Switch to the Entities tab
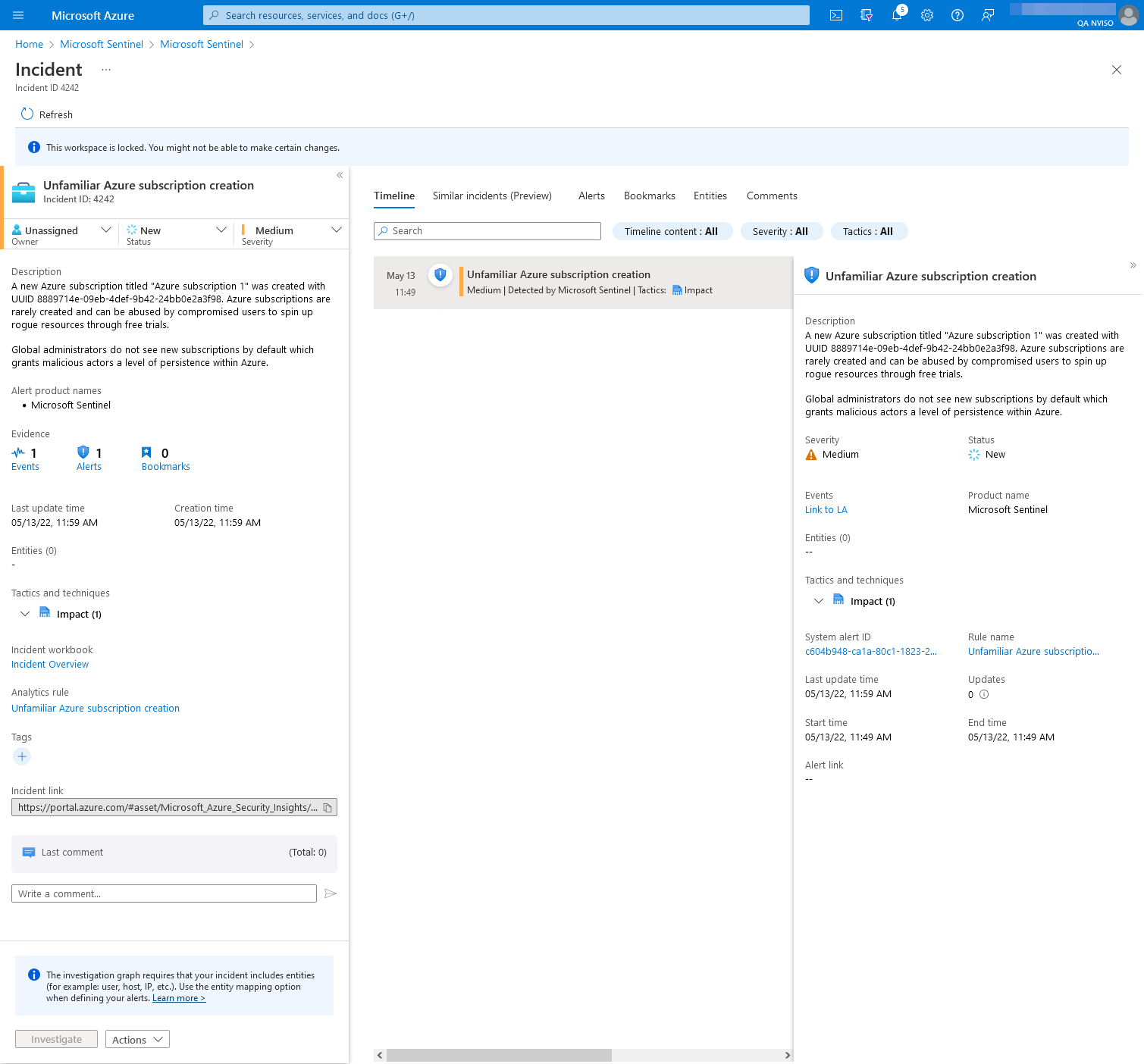The width and height of the screenshot is (1144, 1064). pos(710,196)
